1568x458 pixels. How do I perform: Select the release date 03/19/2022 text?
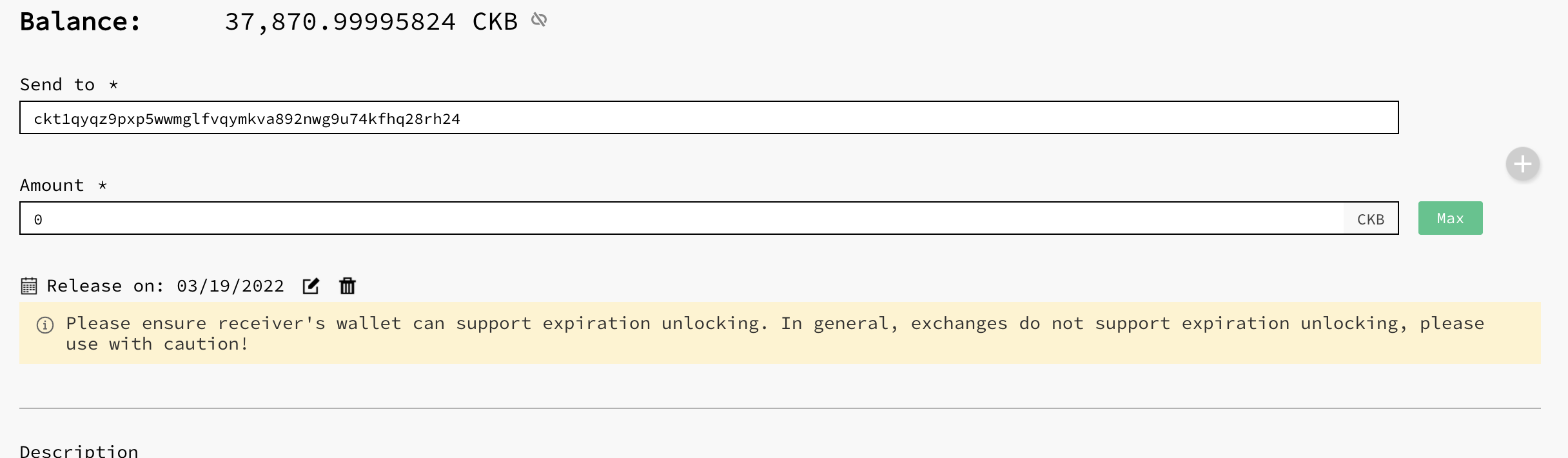tap(230, 286)
